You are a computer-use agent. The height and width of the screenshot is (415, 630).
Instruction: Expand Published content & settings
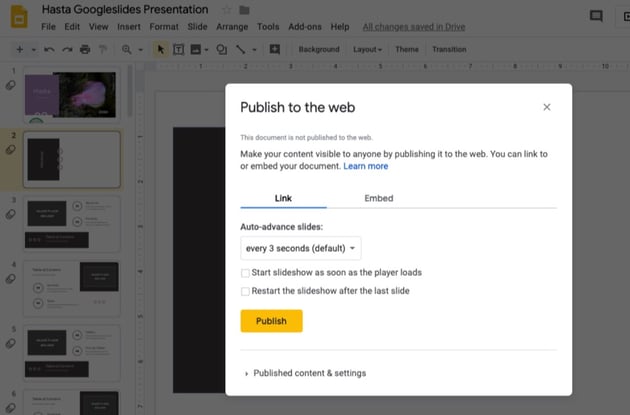tap(307, 373)
